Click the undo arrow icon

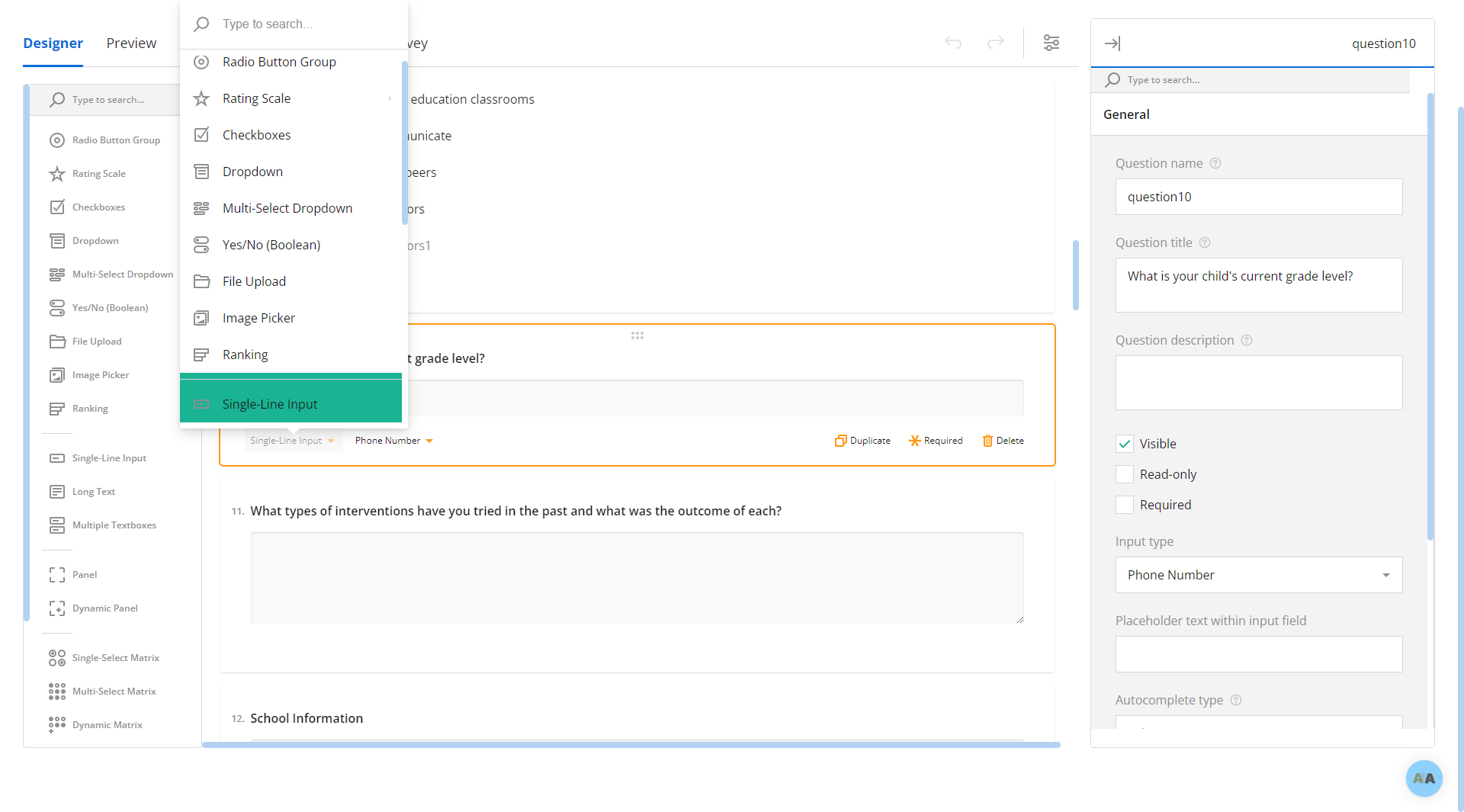pos(953,43)
